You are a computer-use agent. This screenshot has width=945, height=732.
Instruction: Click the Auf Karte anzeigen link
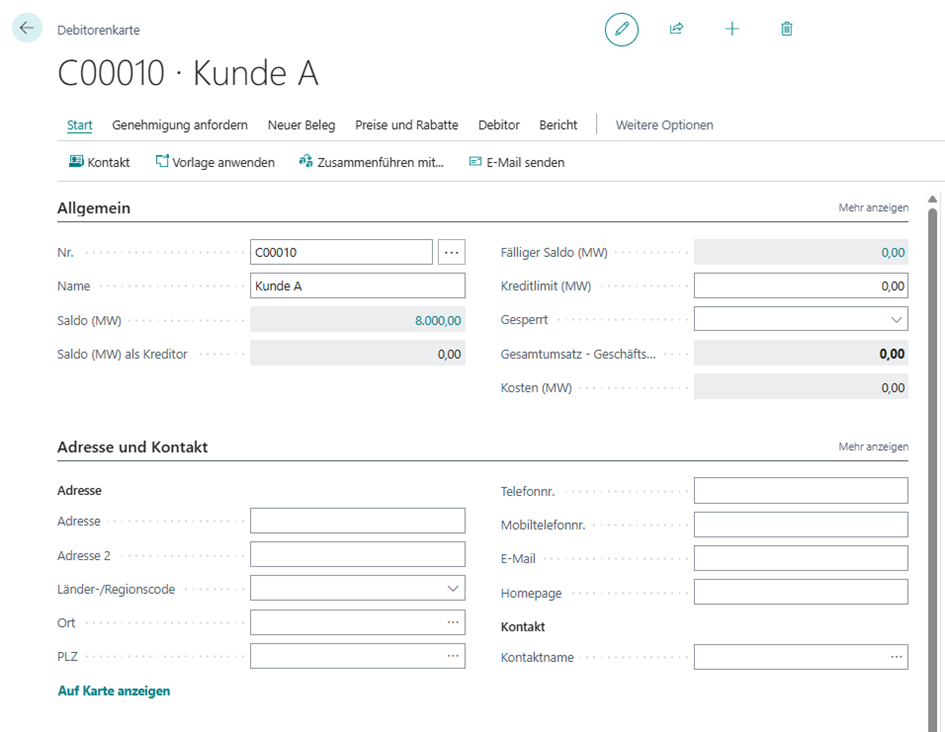point(114,691)
